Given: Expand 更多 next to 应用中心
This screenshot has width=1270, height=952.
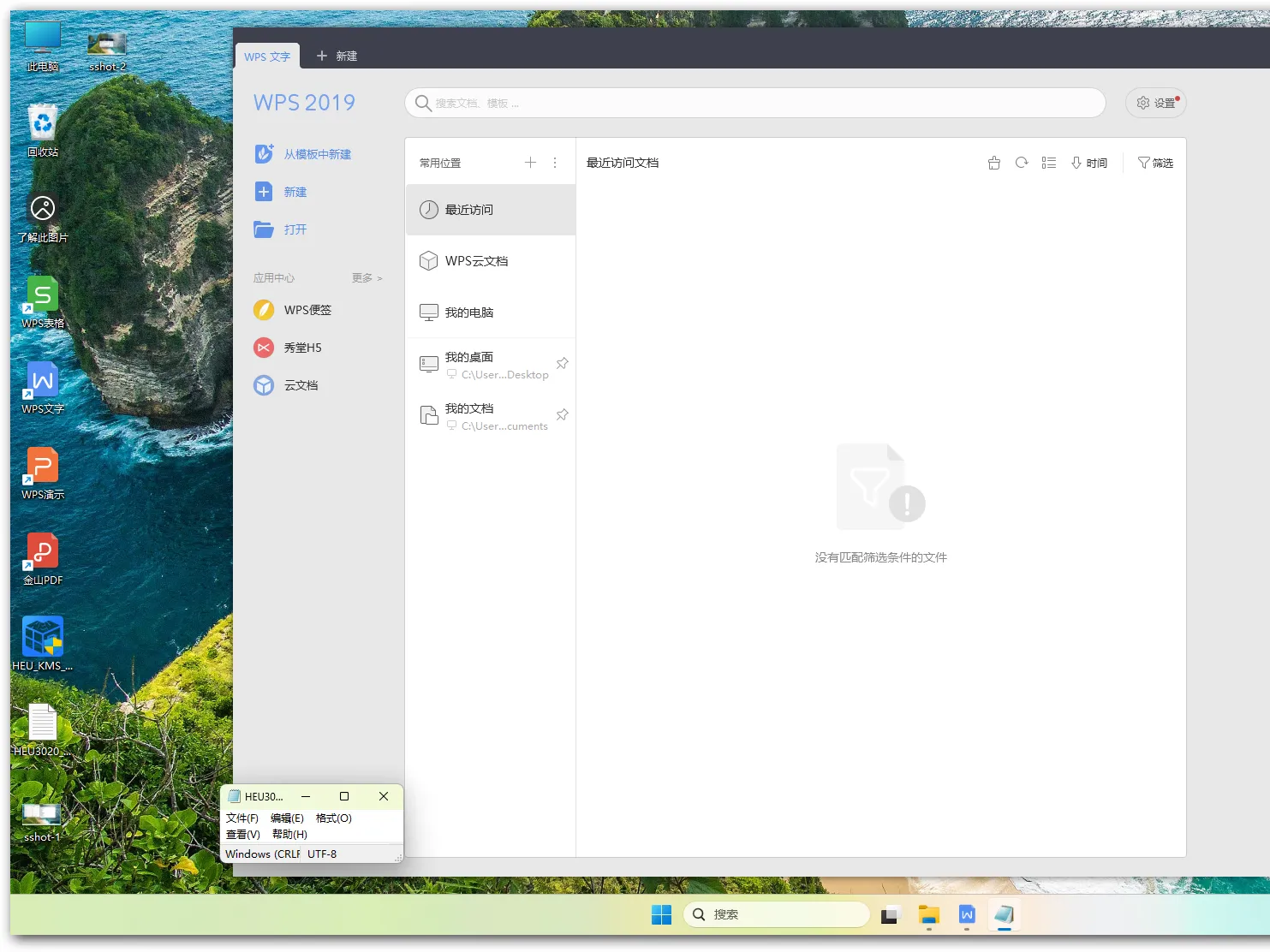Looking at the screenshot, I should pos(366,277).
